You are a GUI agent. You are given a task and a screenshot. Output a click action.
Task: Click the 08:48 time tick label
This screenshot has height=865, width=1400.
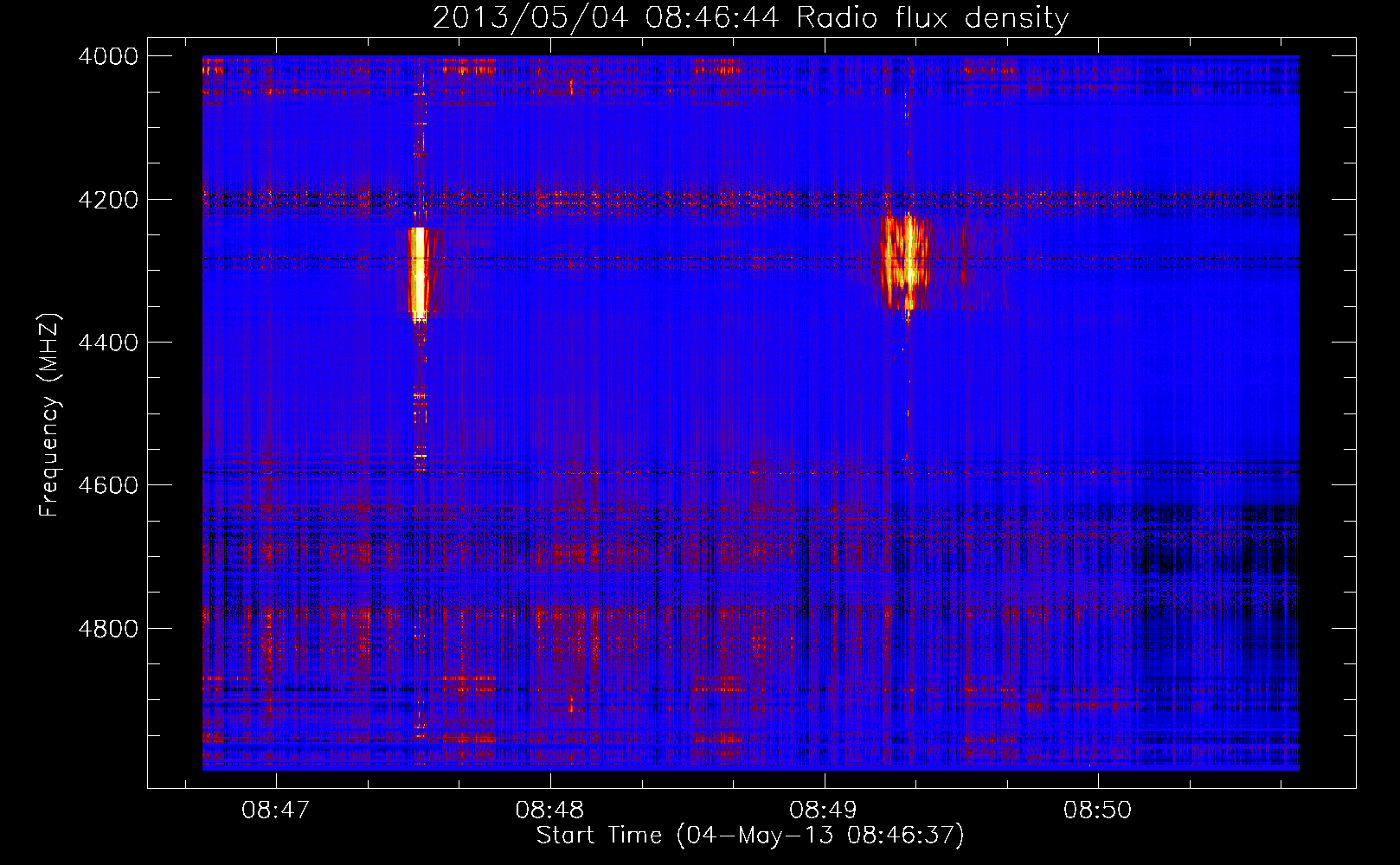click(549, 811)
